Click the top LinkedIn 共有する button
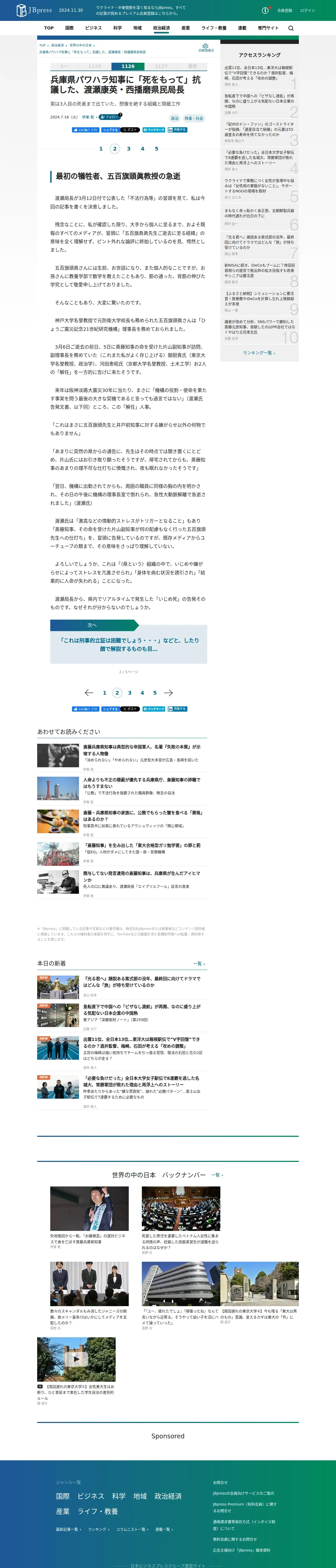The width and height of the screenshot is (336, 1568). [177, 130]
